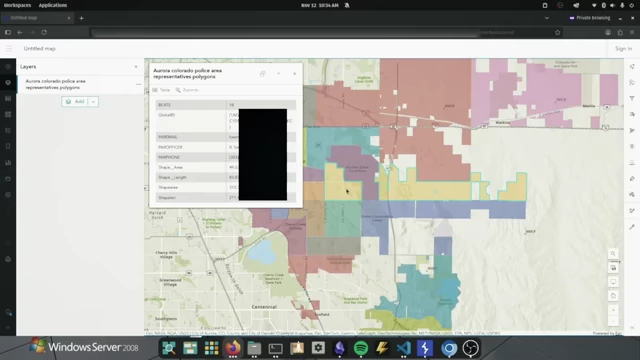Open OBS Studio from the dock
Image resolution: width=640 pixels, height=360 pixels.
(470, 348)
